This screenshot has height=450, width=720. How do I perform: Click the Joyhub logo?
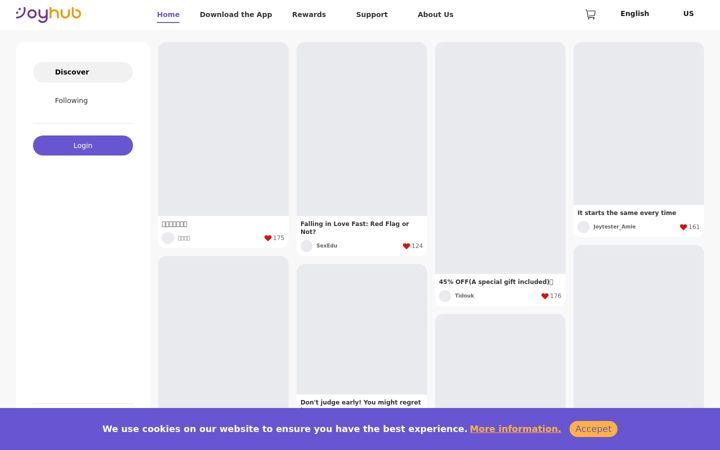pyautogui.click(x=48, y=14)
